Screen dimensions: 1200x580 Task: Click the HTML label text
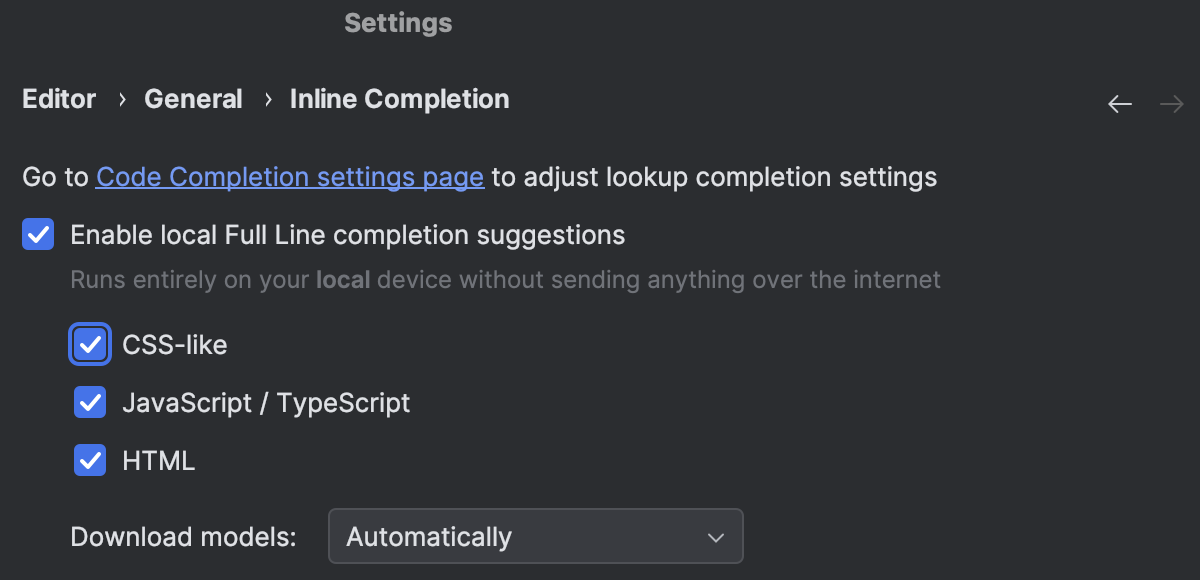158,460
